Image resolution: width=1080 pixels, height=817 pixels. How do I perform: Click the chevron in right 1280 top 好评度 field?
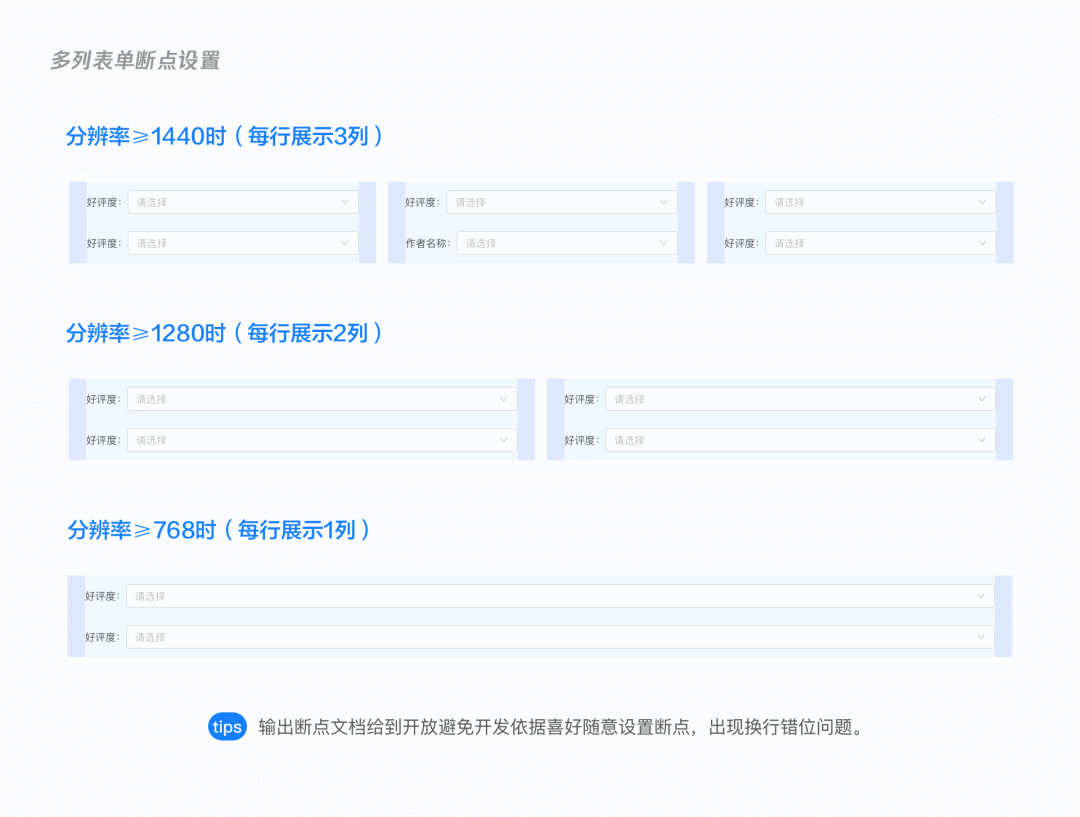point(981,398)
